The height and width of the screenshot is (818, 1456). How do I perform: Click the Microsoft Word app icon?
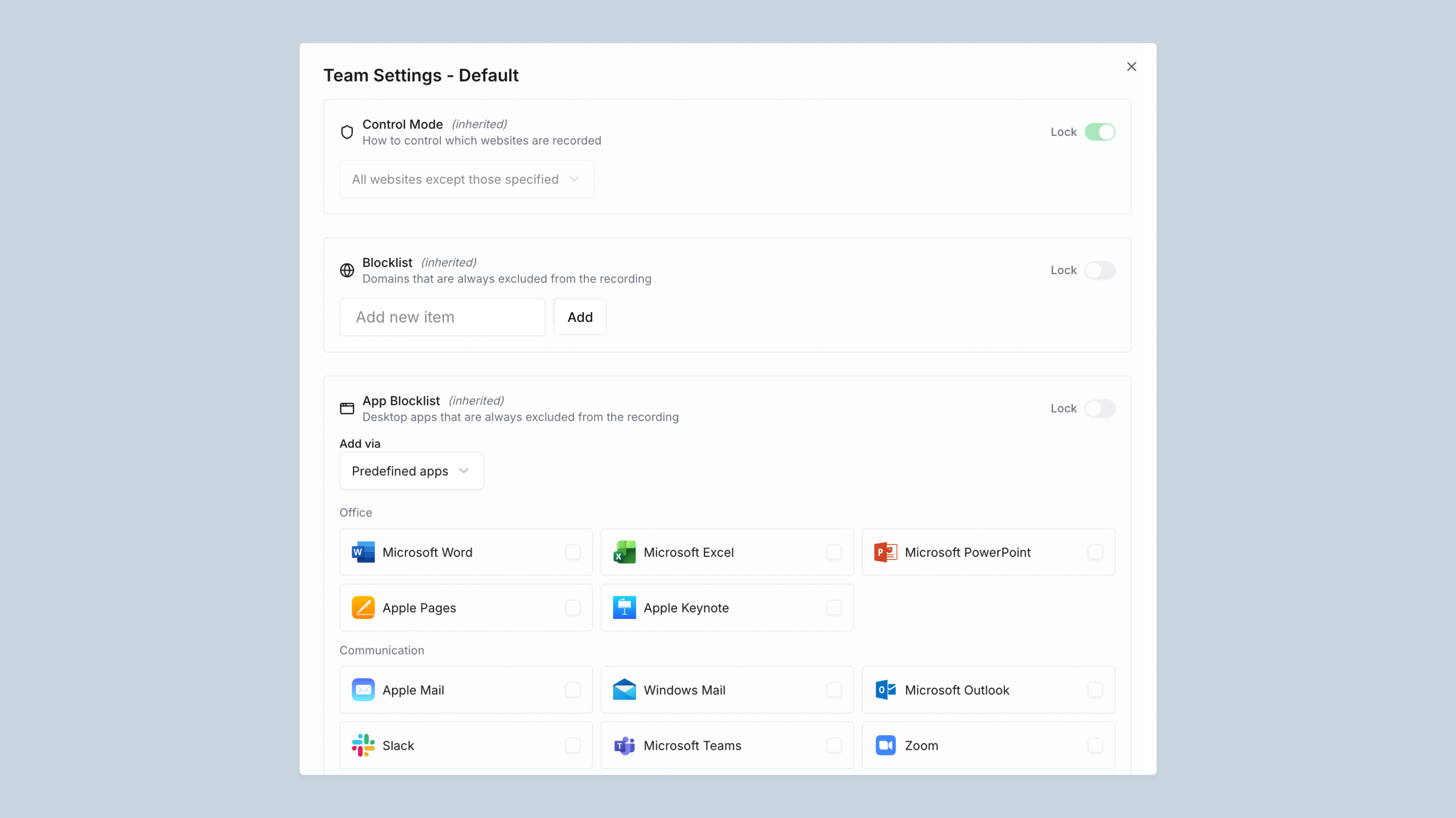362,553
